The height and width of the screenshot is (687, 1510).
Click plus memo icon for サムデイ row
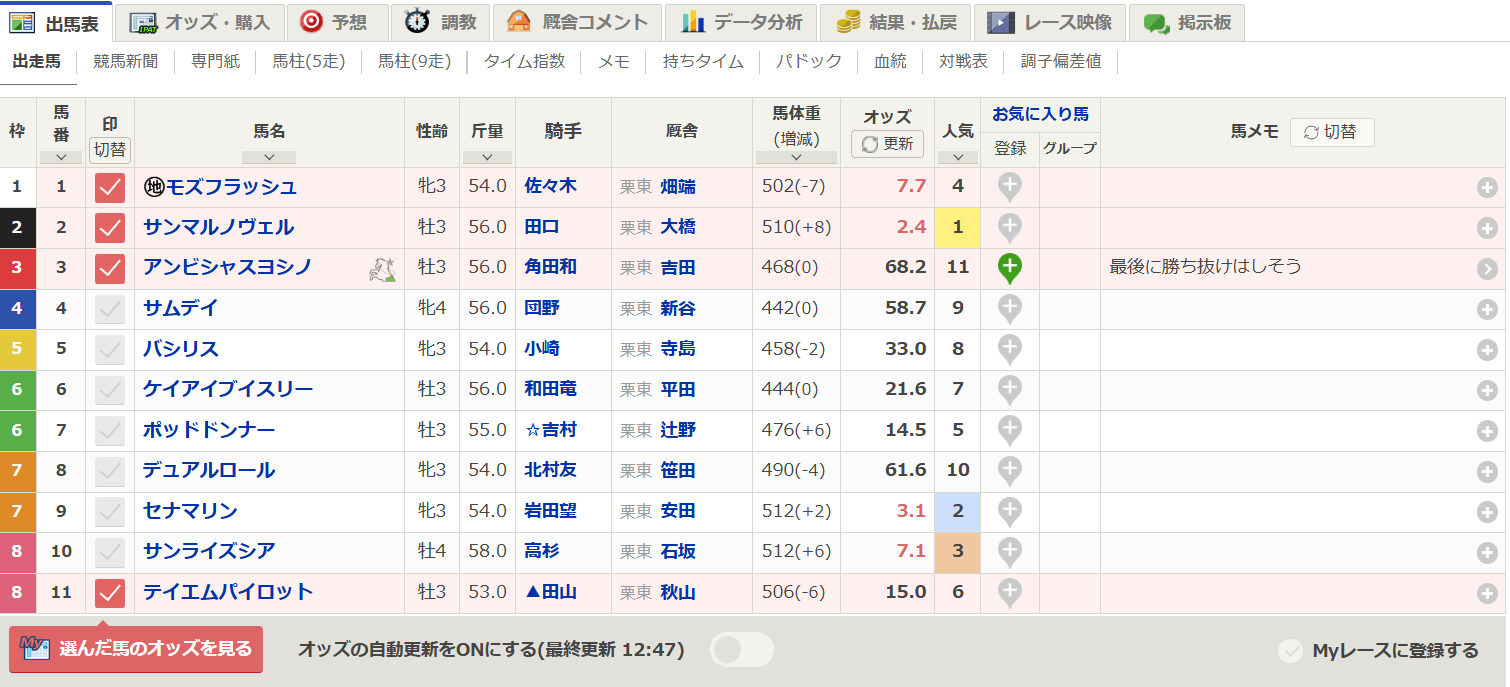click(1487, 309)
